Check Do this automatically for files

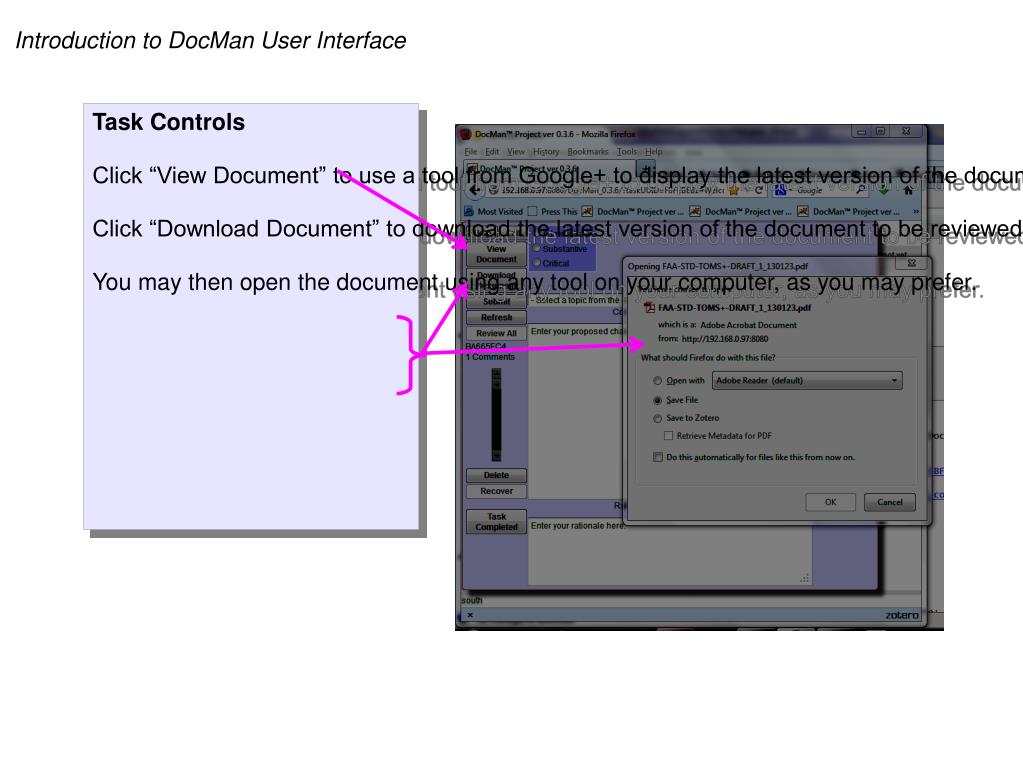pyautogui.click(x=658, y=457)
